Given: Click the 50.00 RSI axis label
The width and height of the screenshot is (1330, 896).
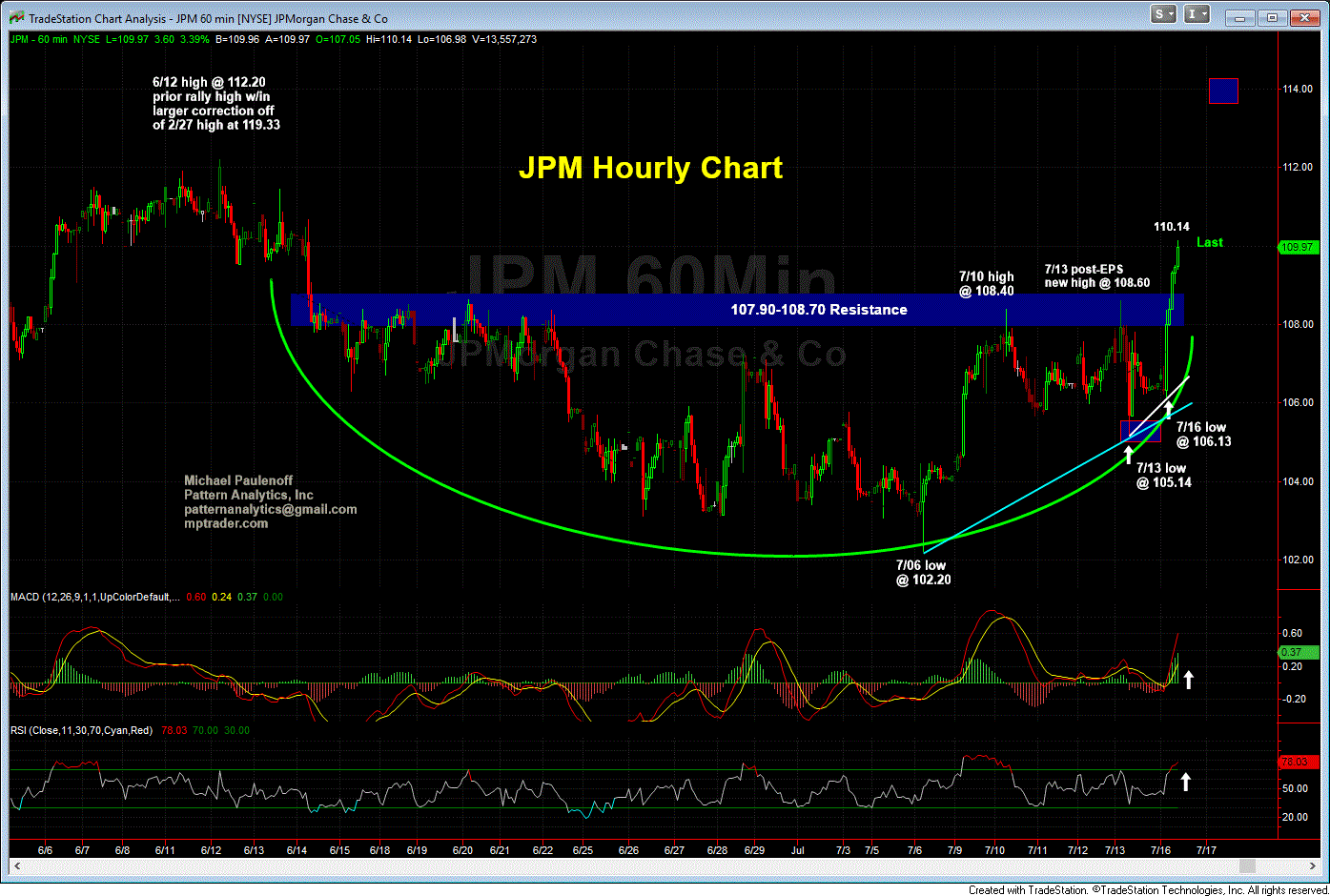Looking at the screenshot, I should [1295, 788].
